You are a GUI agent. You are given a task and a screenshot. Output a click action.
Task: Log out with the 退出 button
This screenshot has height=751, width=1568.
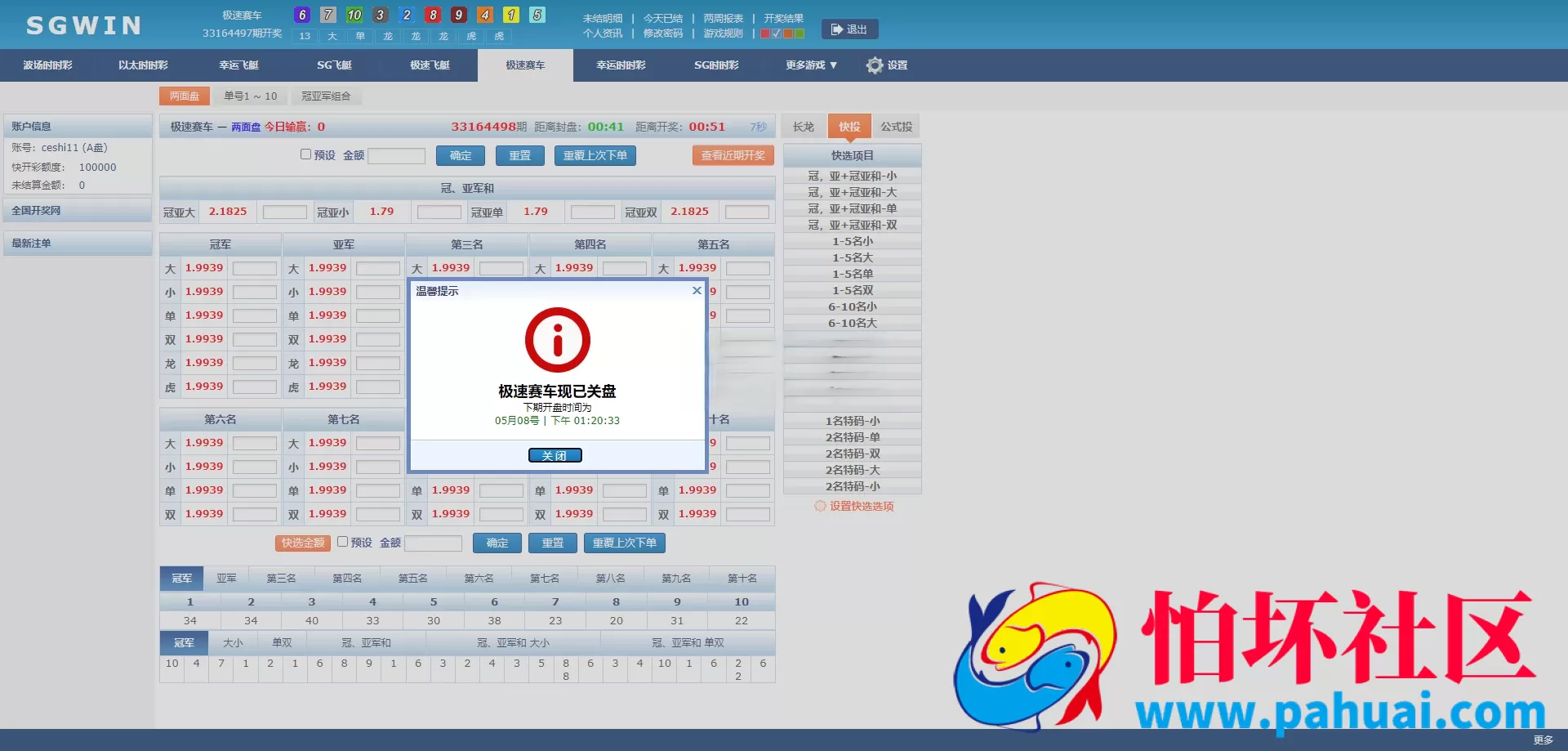[849, 29]
